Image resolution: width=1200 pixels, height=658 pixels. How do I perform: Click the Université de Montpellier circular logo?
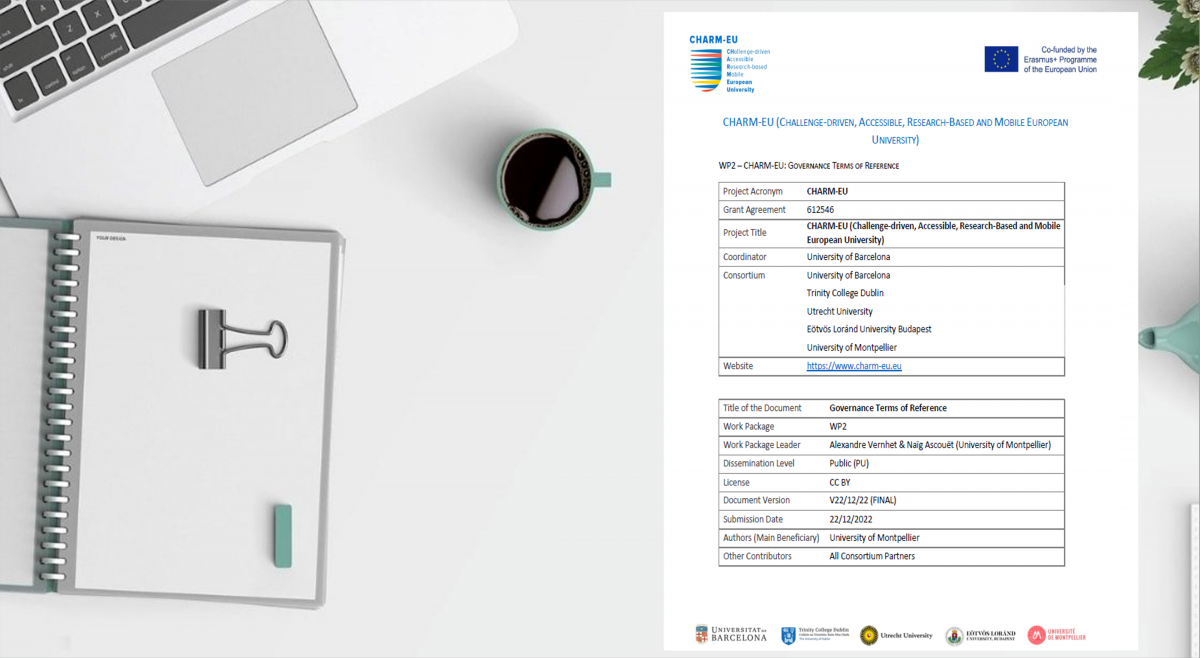coord(1037,634)
